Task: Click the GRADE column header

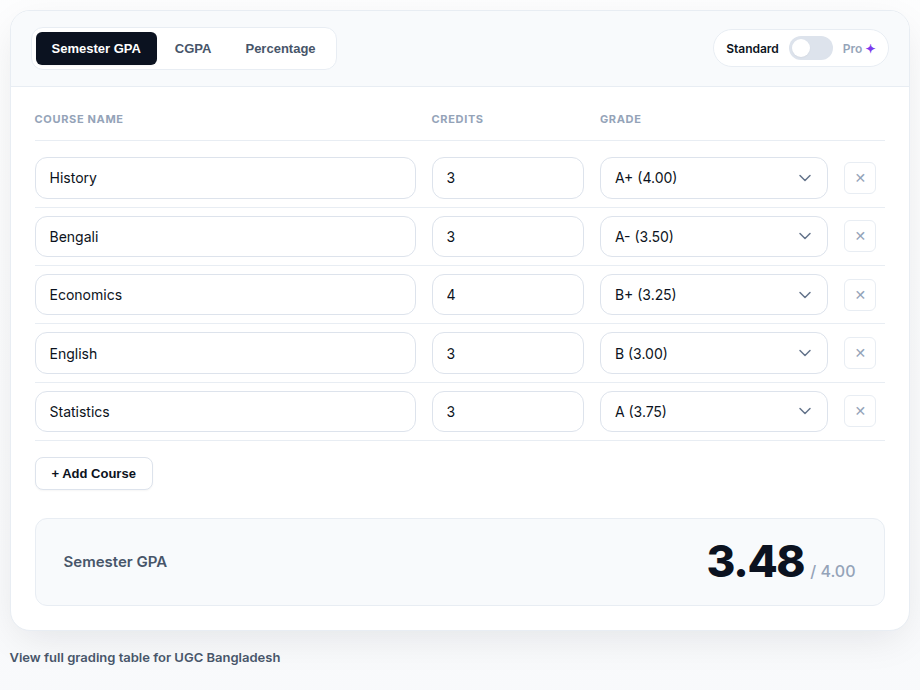Action: click(620, 119)
